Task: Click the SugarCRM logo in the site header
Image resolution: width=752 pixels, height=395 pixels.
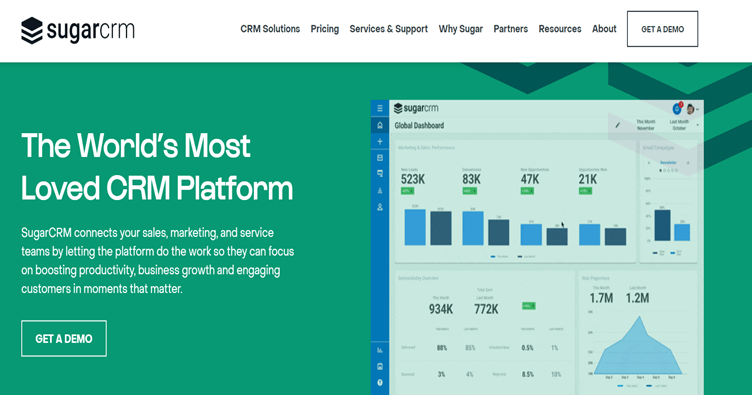Action: click(78, 30)
